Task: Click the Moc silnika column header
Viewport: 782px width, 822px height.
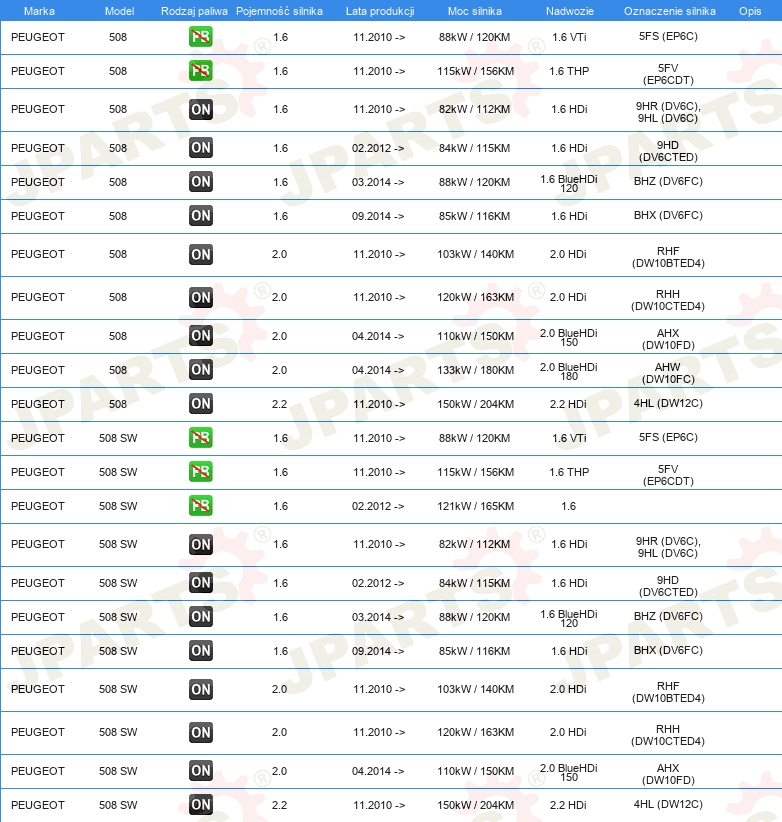Action: click(475, 11)
